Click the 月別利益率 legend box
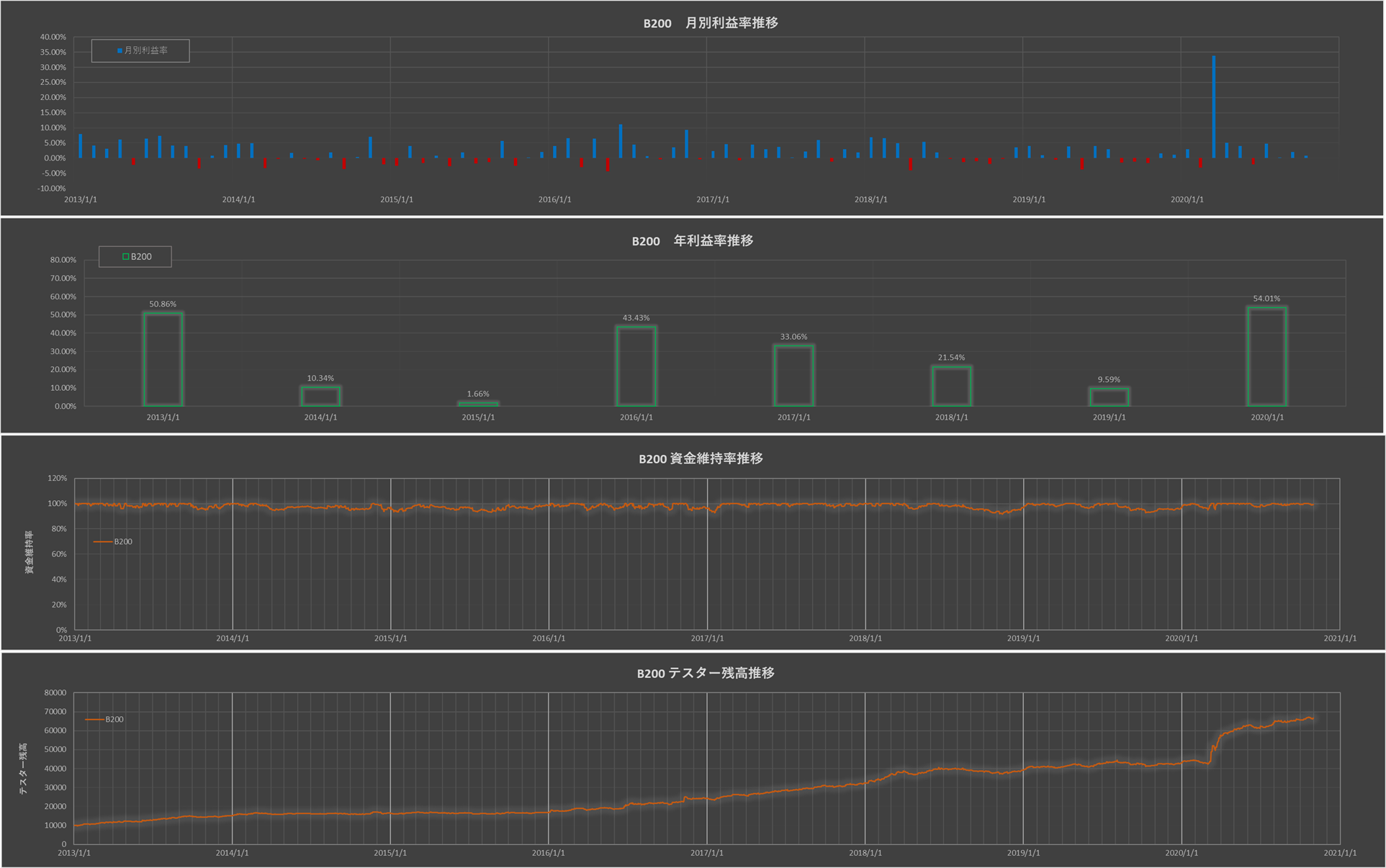 click(140, 50)
